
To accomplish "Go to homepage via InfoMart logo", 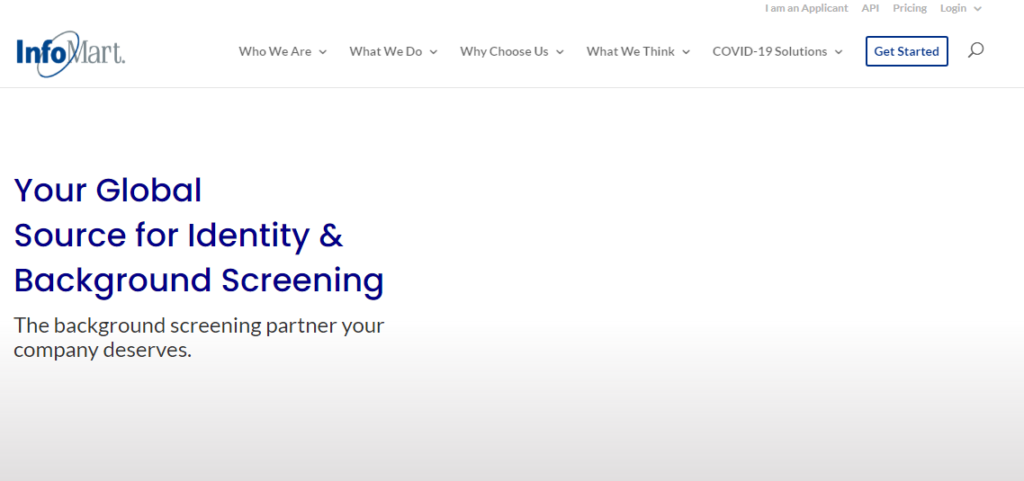I will click(71, 53).
